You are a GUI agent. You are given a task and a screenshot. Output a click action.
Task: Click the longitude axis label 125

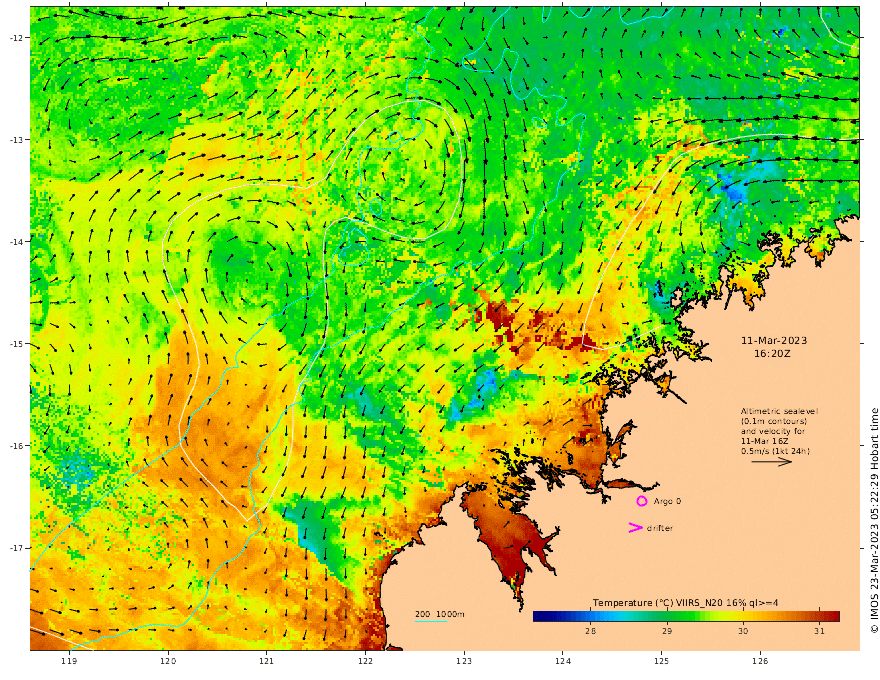(662, 661)
